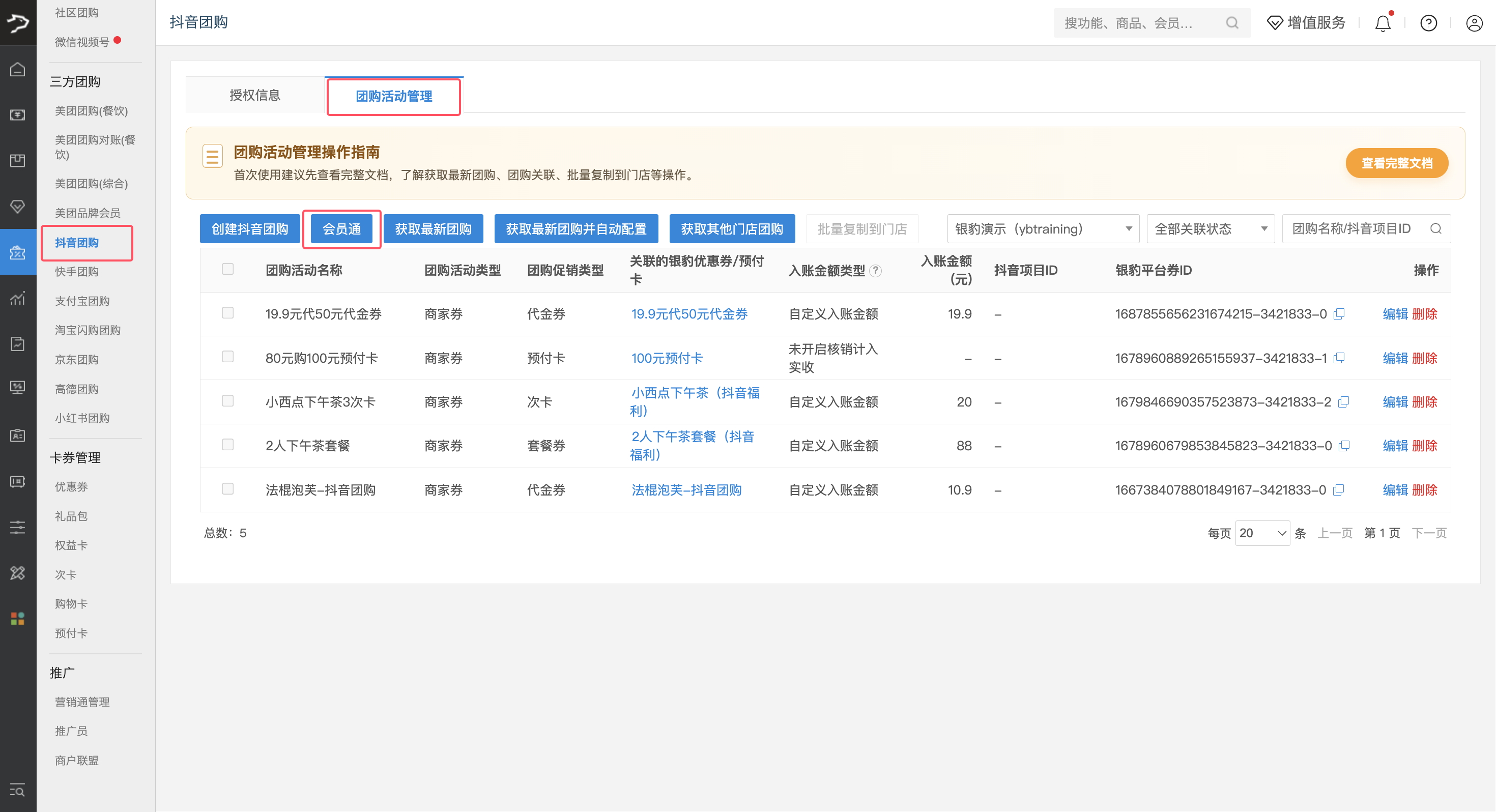
Task: Open 增值服务 in the top bar
Action: pyautogui.click(x=1306, y=23)
